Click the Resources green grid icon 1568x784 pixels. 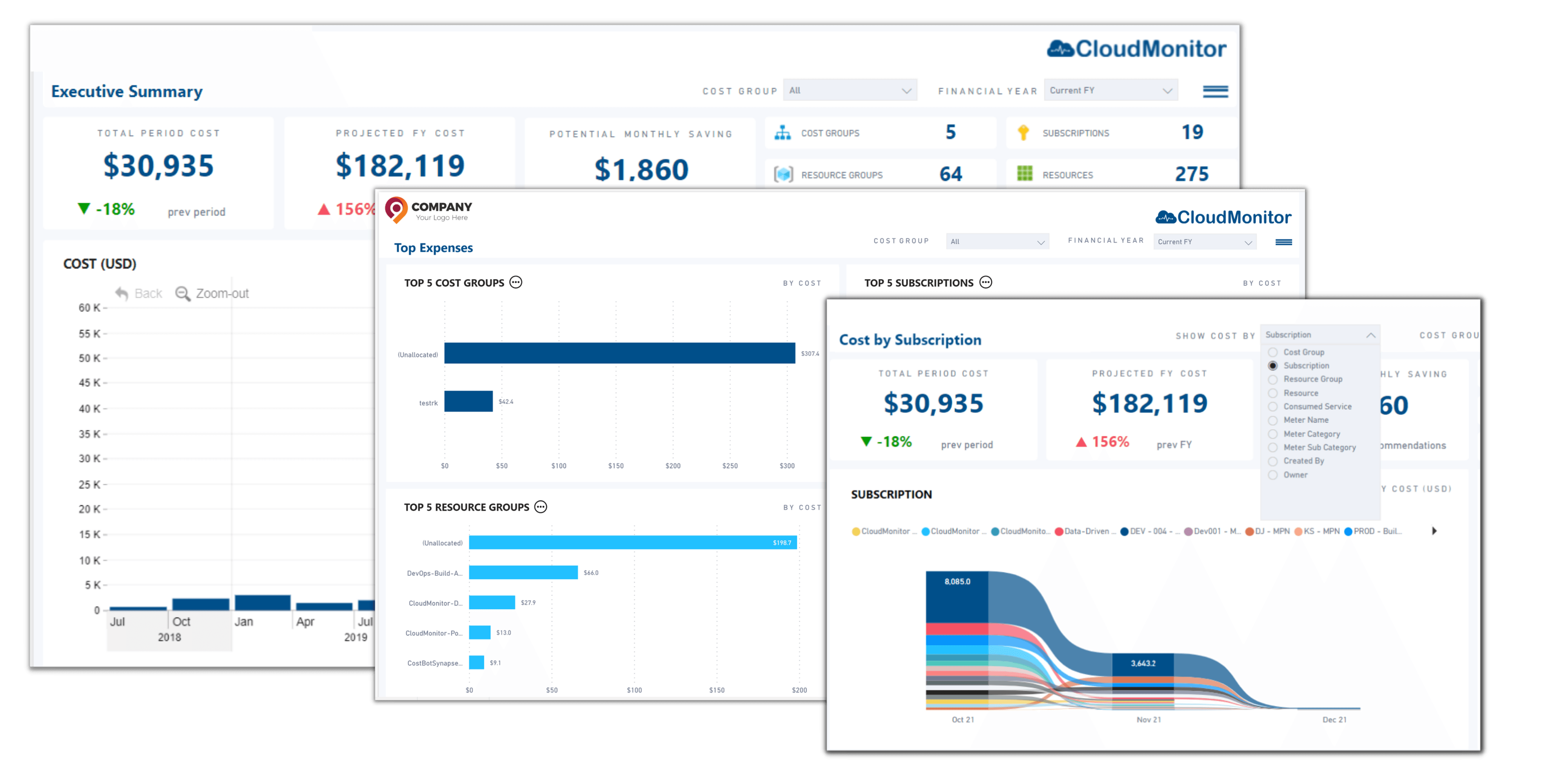(1024, 174)
